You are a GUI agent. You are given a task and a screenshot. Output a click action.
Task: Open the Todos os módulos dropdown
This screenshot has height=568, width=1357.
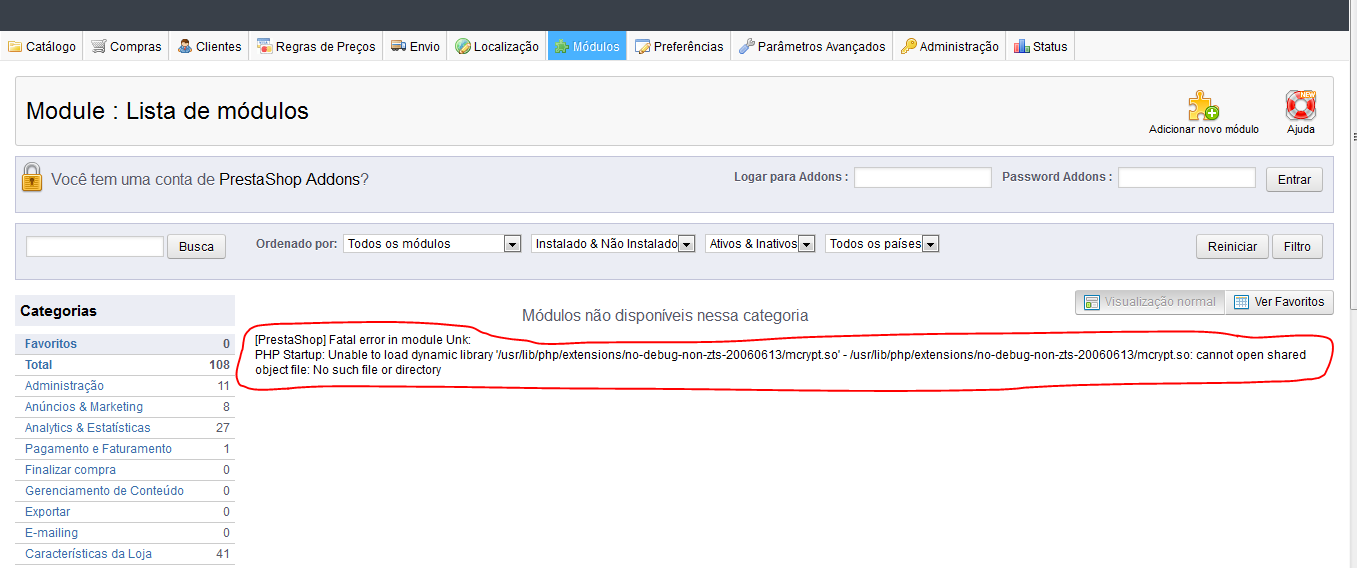432,243
